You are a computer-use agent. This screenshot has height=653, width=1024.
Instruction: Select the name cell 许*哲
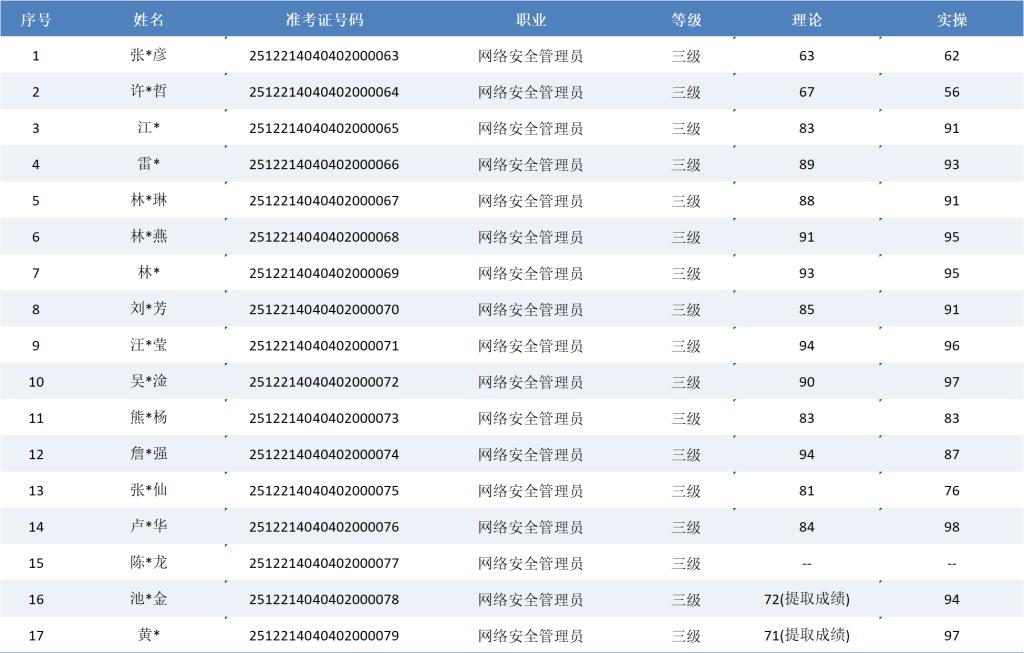[x=149, y=91]
